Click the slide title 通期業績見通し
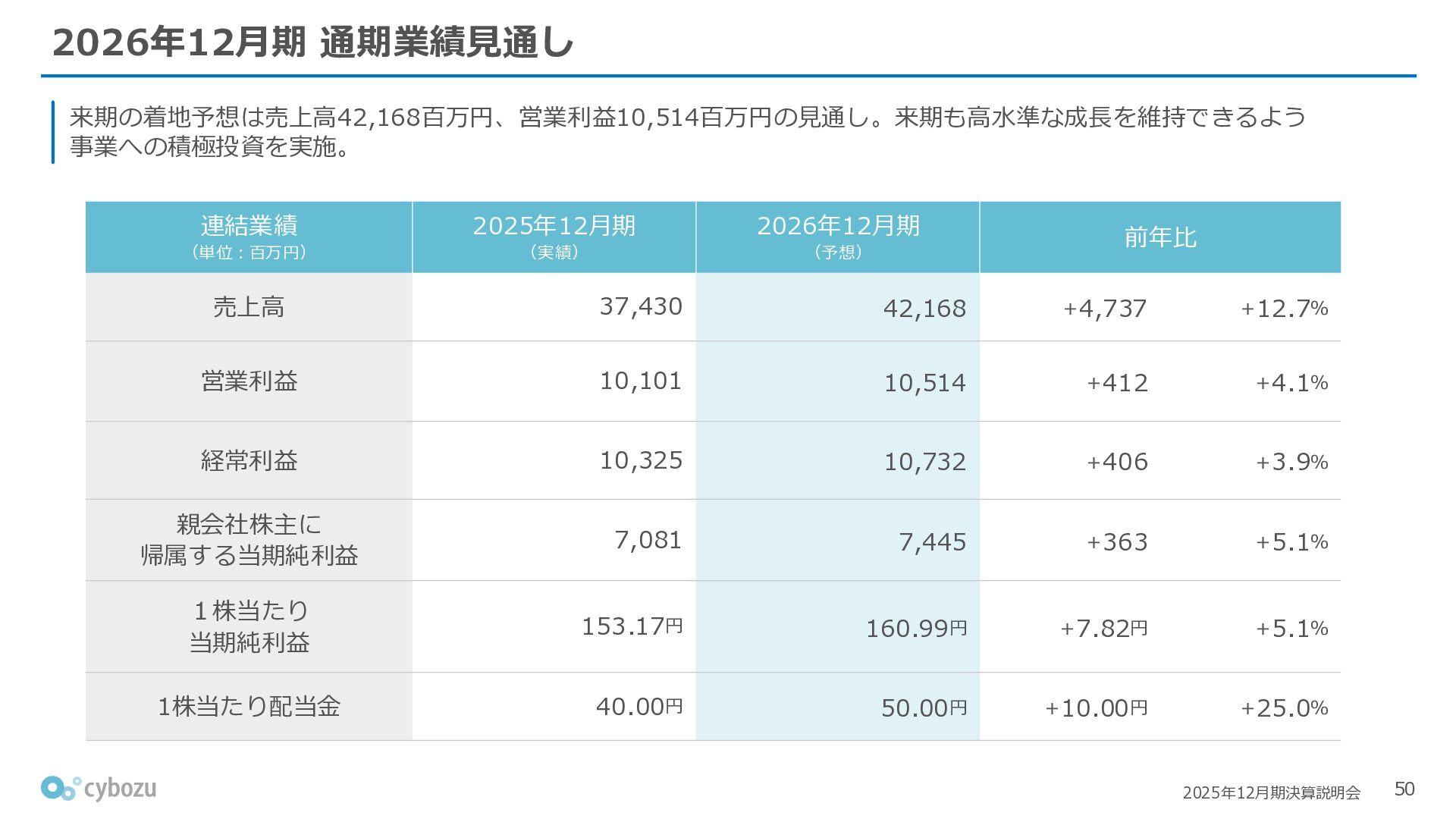 click(447, 42)
